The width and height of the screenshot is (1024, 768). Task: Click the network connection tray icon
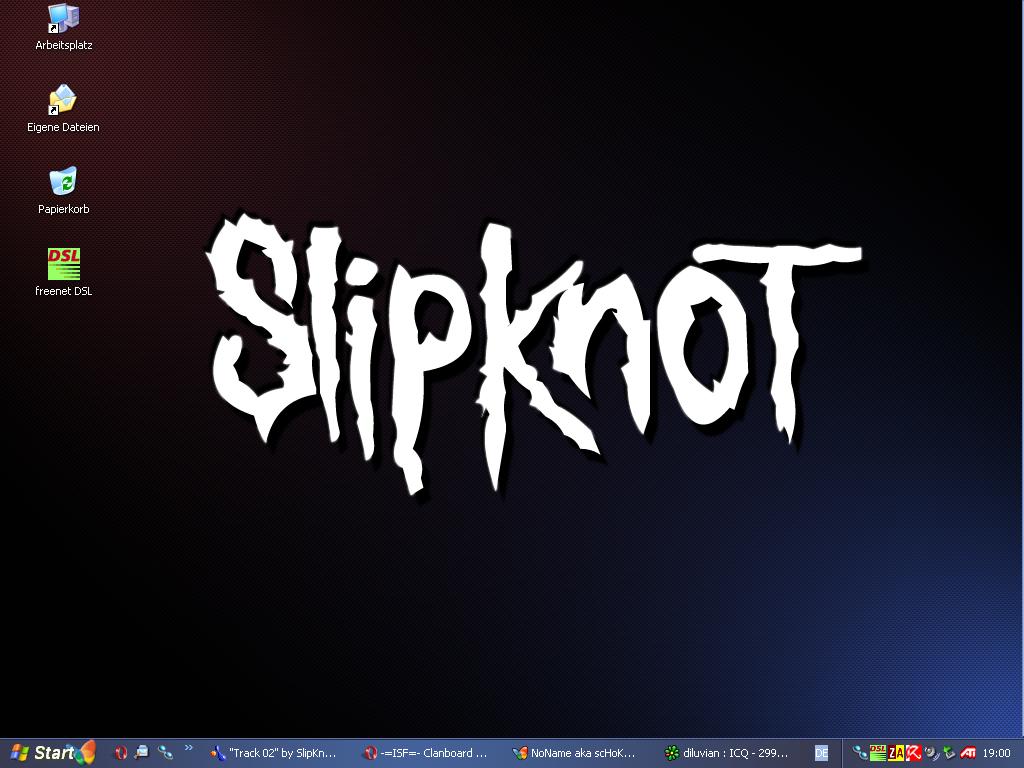tap(860, 753)
